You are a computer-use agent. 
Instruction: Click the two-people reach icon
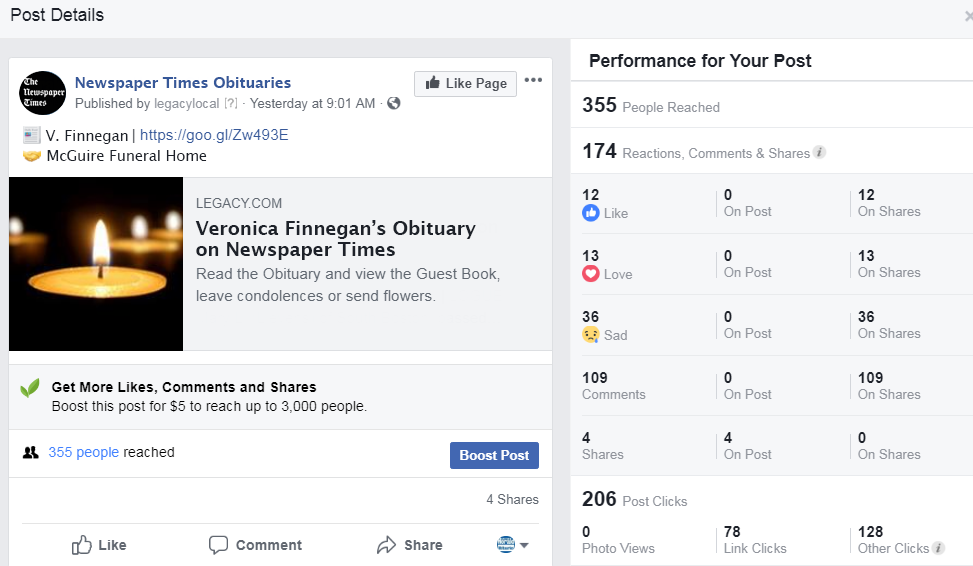[x=30, y=452]
